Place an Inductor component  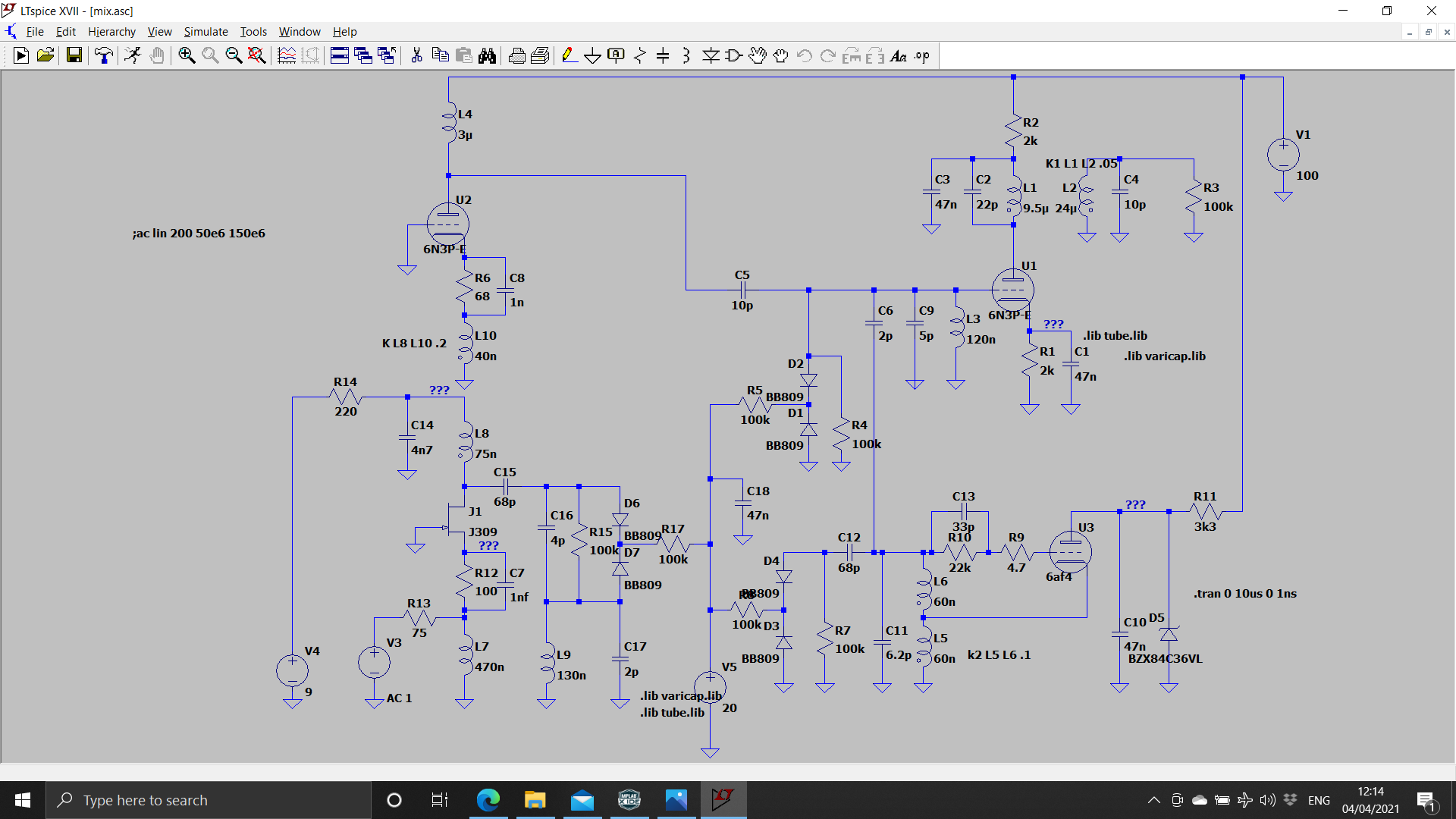[x=686, y=55]
